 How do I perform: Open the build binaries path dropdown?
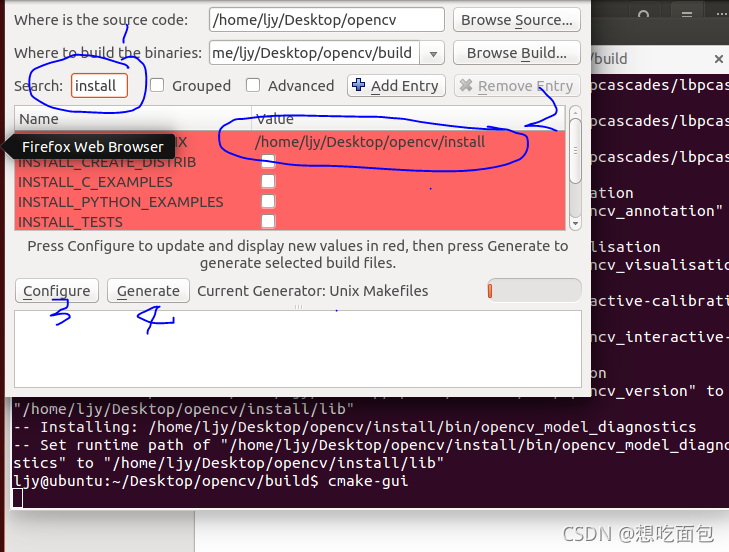[x=433, y=53]
